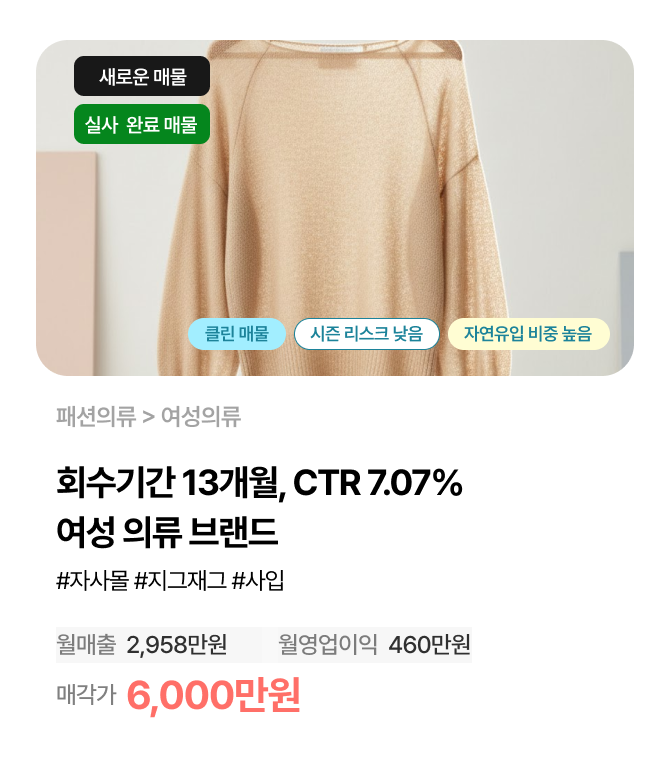Click the red 6,000만원 sale price

click(x=213, y=695)
